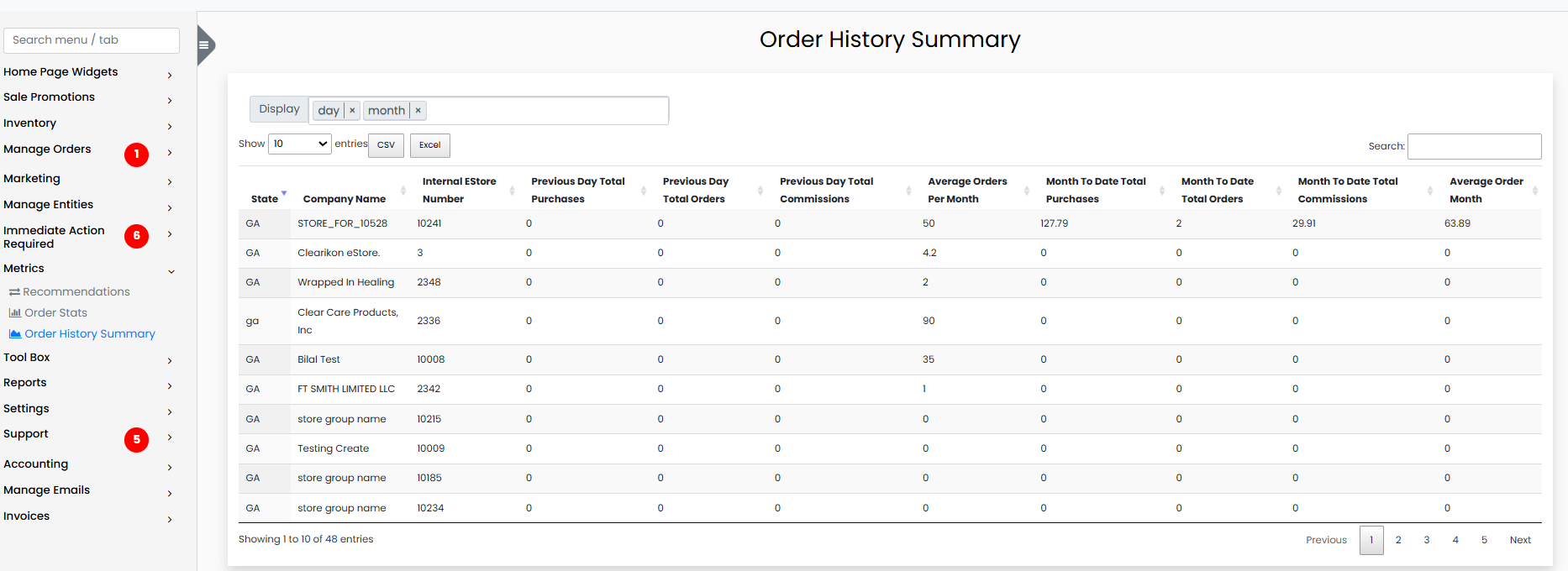Click the Immediate Action Required badge
Screen dimensions: 1568x571
coord(136,236)
